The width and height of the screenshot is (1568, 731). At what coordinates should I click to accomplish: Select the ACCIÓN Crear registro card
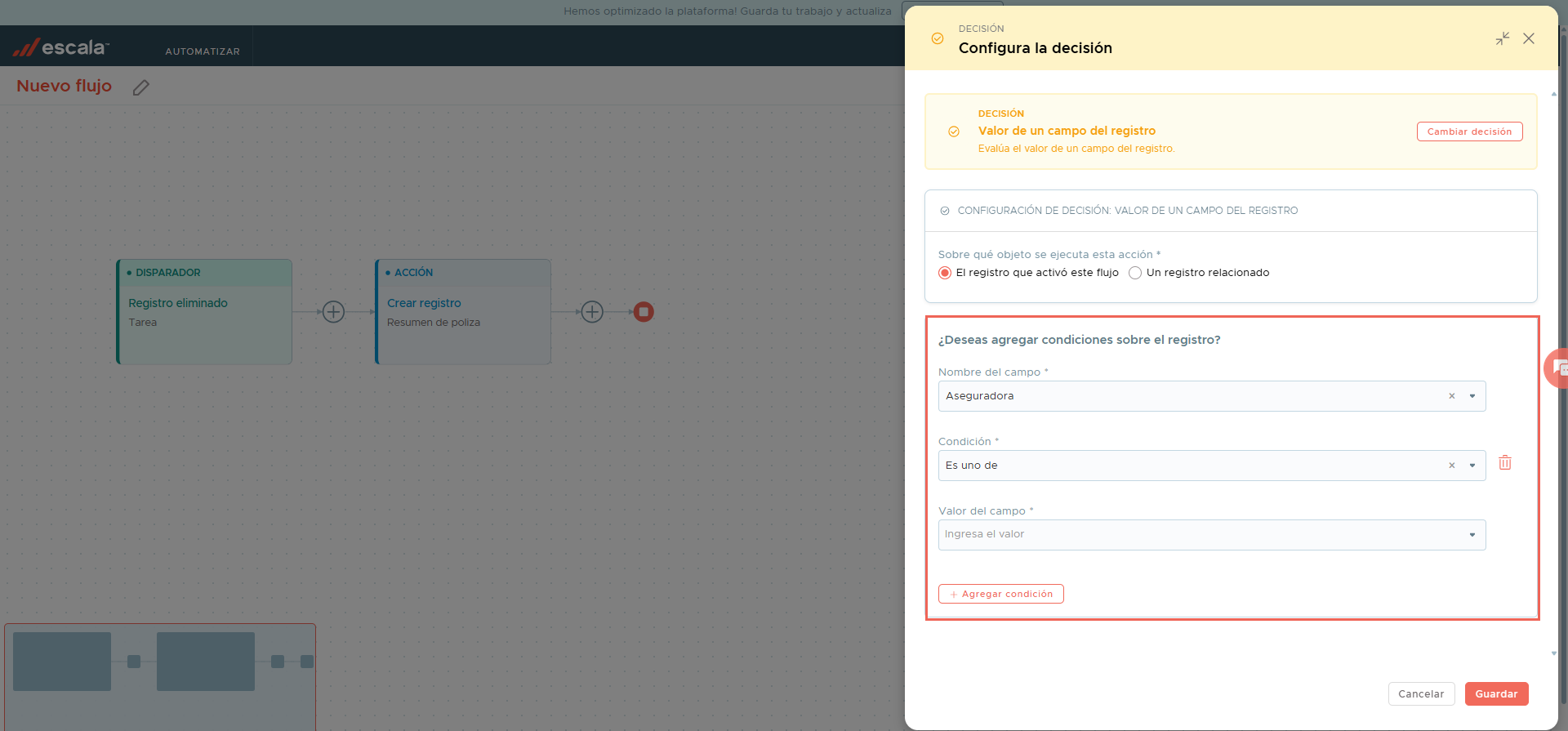coord(463,312)
